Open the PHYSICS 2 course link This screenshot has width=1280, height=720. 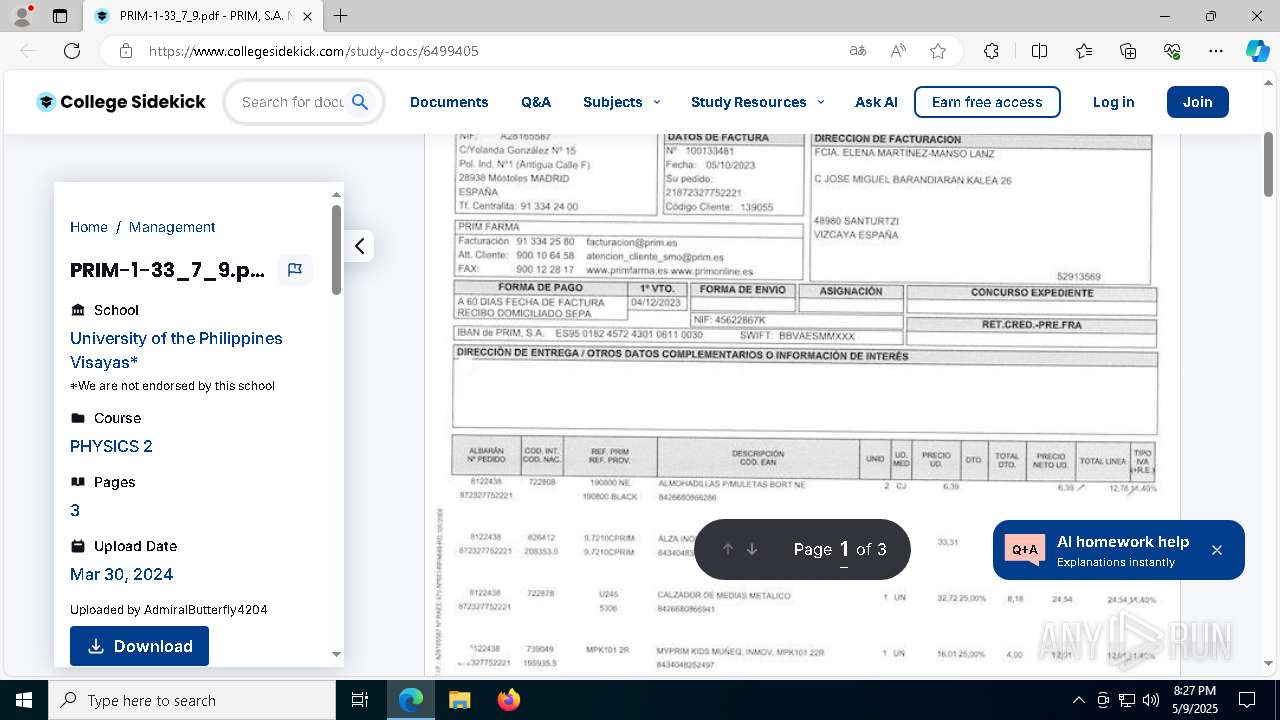click(x=111, y=446)
